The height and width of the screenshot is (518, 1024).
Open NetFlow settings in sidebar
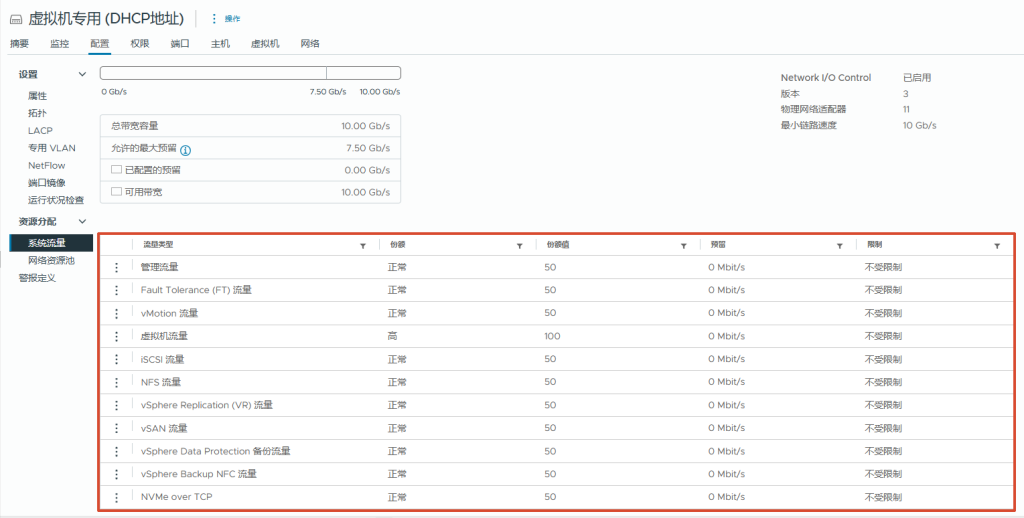click(x=46, y=165)
